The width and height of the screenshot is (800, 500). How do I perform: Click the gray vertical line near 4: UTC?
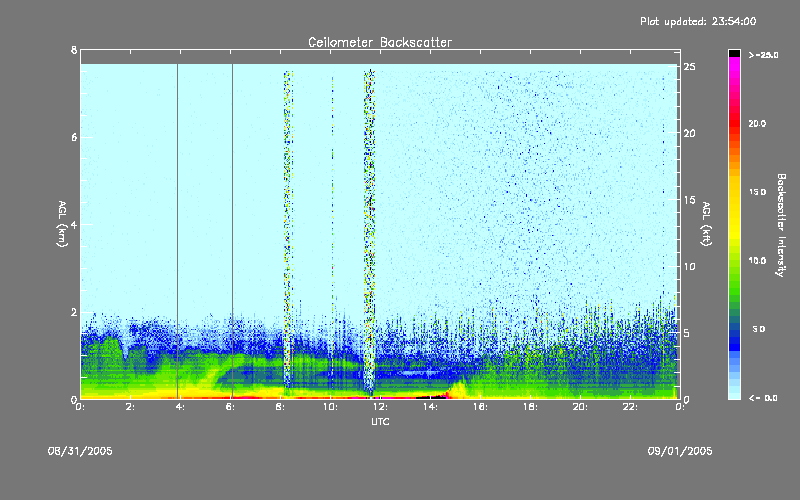[178, 230]
